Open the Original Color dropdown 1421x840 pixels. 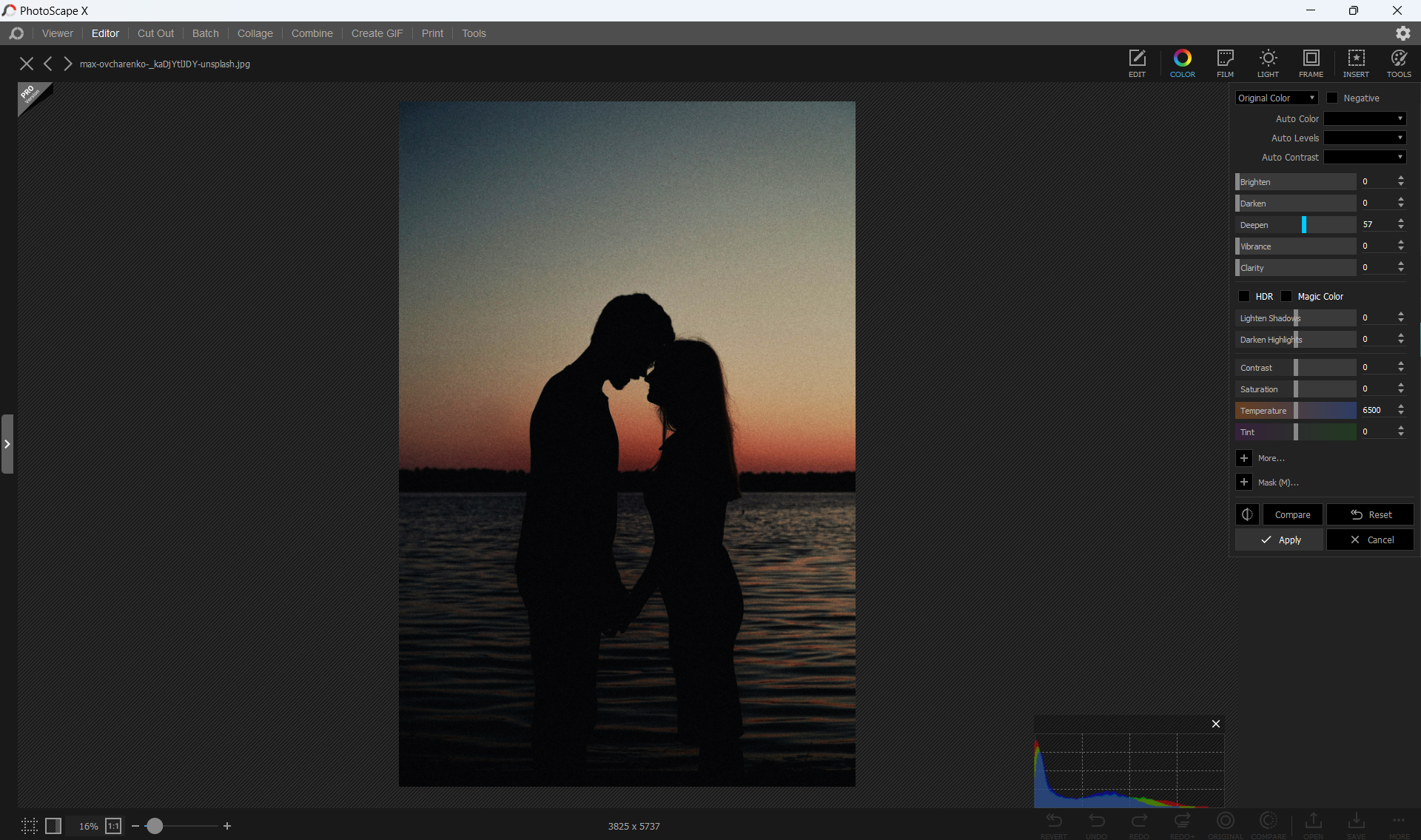point(1277,98)
